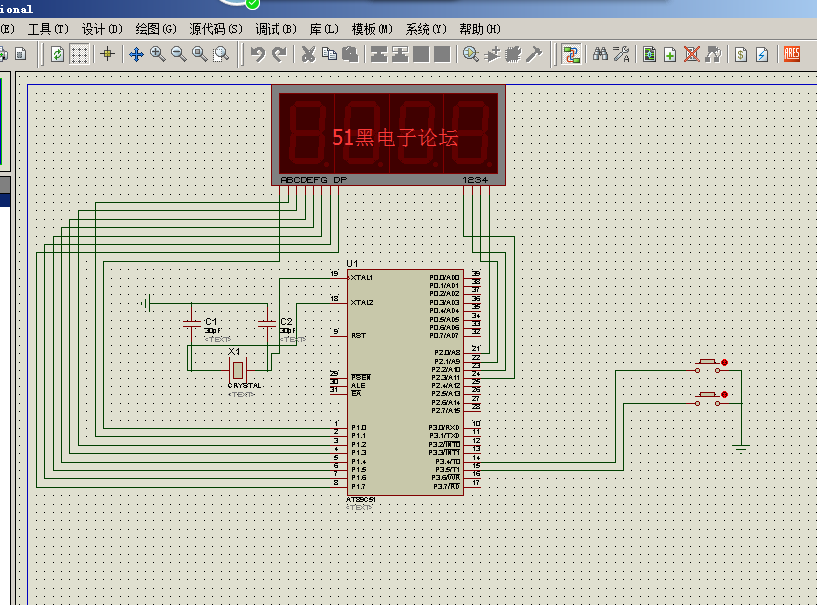The width and height of the screenshot is (817, 605).
Task: Click the P1.0 pin label
Action: [358, 428]
